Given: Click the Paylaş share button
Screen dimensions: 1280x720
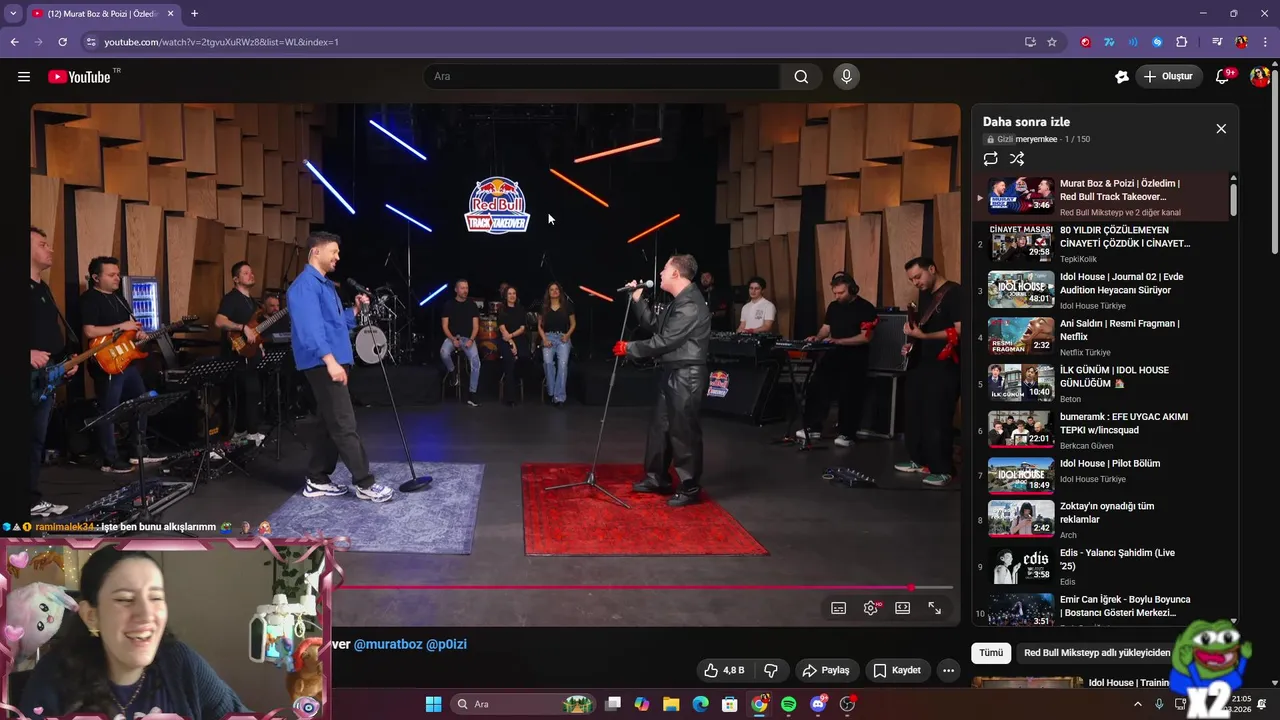Looking at the screenshot, I should click(x=826, y=670).
